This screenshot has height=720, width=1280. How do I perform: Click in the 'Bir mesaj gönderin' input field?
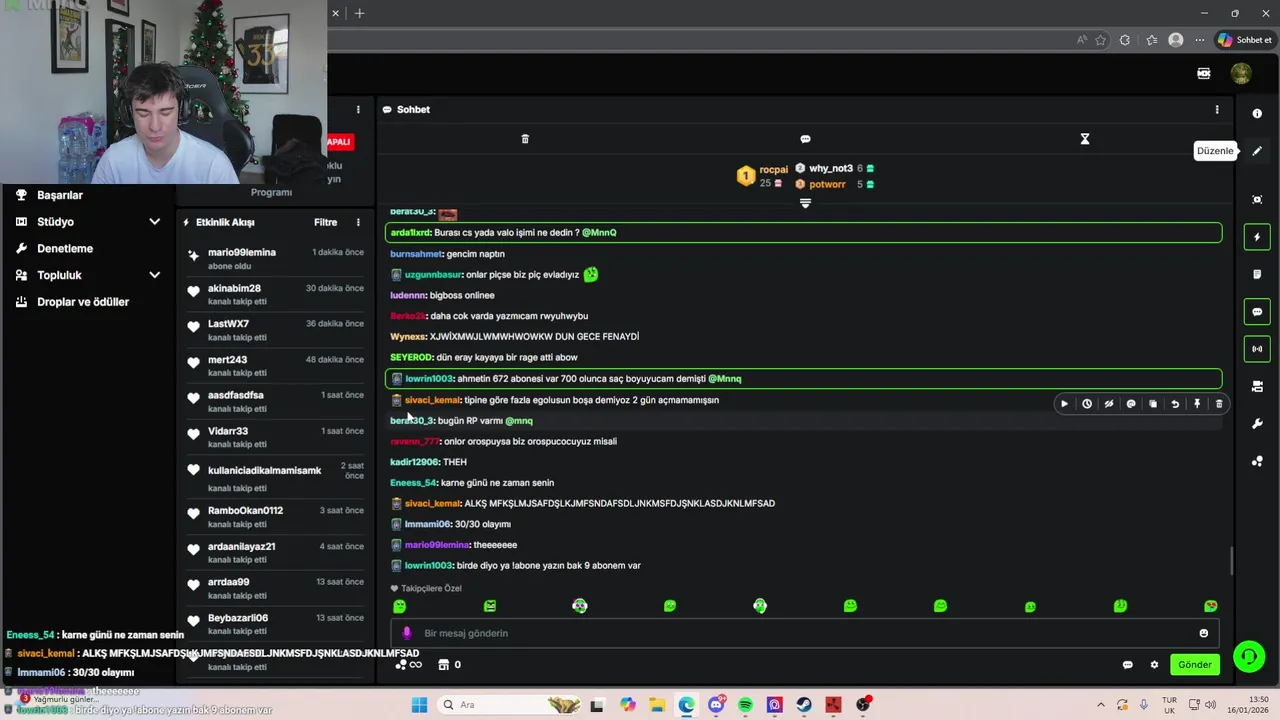(805, 633)
